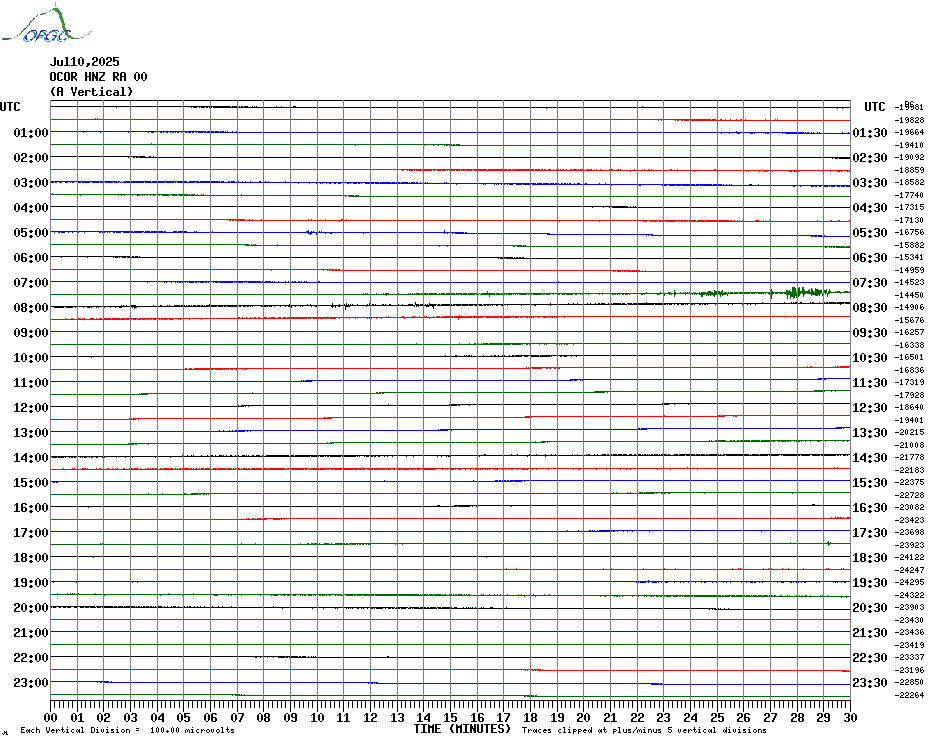Image resolution: width=930 pixels, height=744 pixels.
Task: Click the OFGC logo at top left
Action: pos(46,24)
